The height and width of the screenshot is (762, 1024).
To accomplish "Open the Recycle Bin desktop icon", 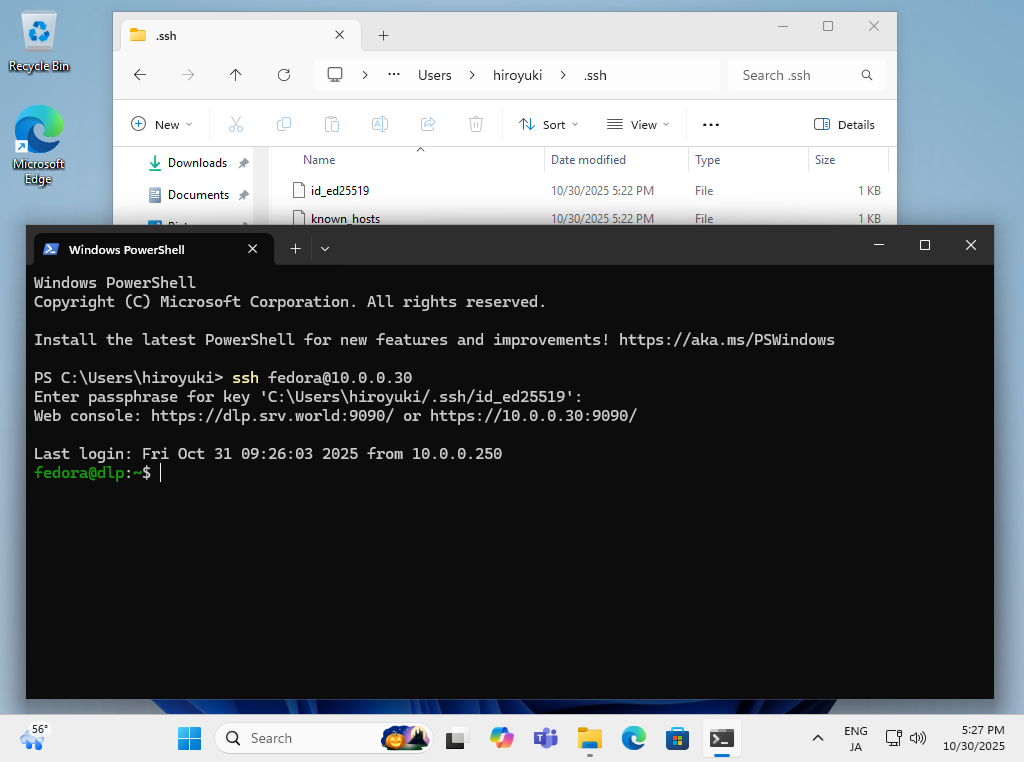I will click(39, 42).
